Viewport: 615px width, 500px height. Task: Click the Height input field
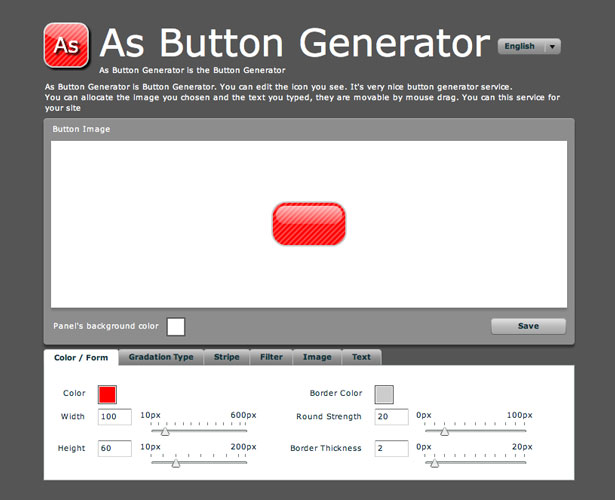115,448
